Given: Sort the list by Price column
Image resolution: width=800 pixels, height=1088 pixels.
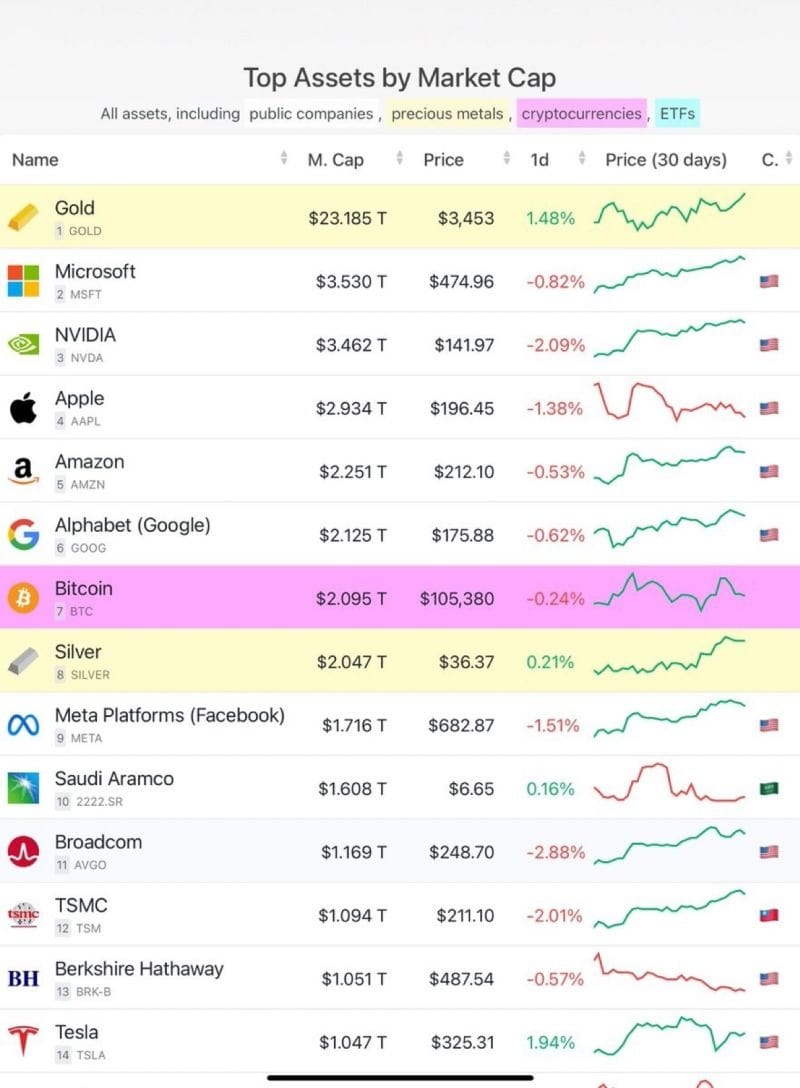Looking at the screenshot, I should click(x=443, y=160).
